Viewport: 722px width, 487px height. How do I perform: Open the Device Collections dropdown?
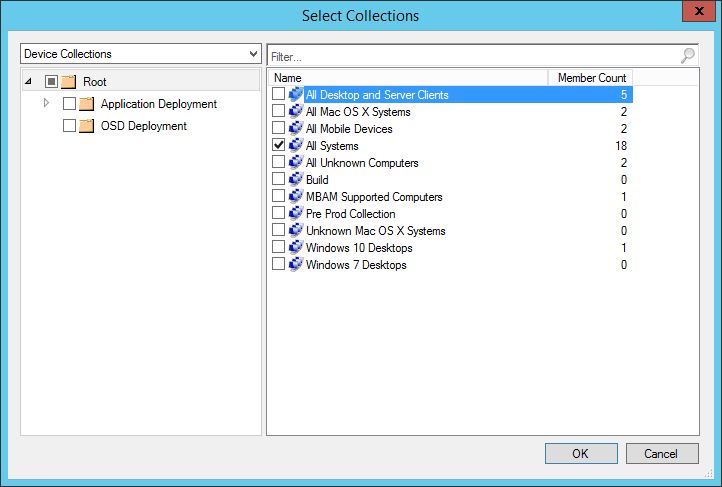[141, 54]
